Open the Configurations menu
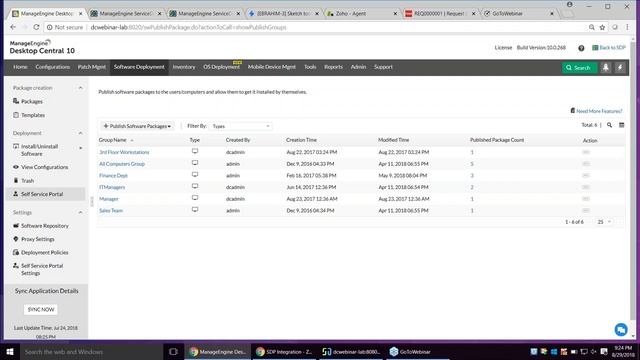 (x=52, y=67)
